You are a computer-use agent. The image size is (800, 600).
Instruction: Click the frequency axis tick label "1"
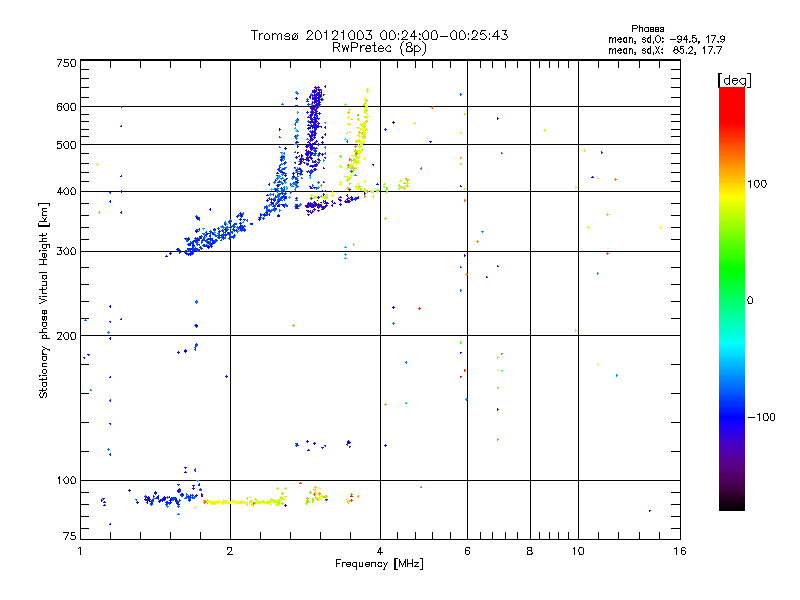[x=80, y=551]
